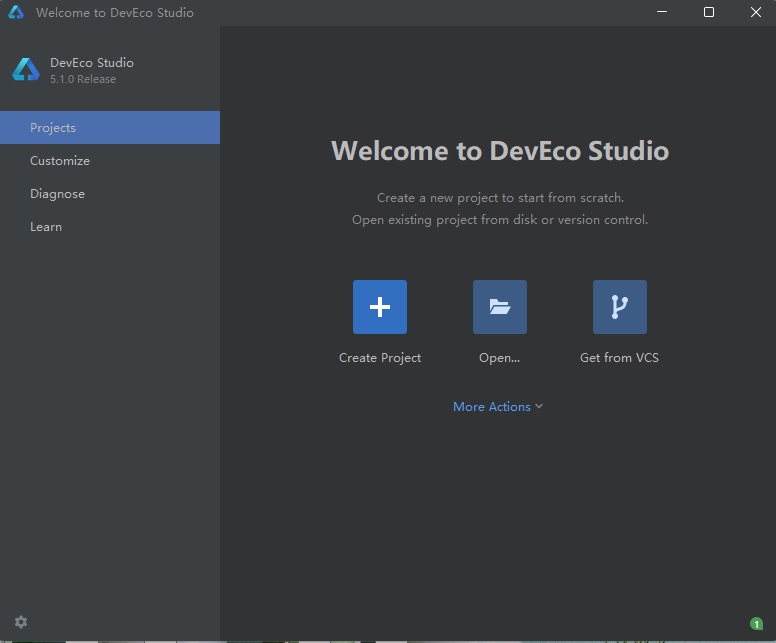
Task: Click the Welcome to DevEco Studio heading
Action: tap(500, 150)
